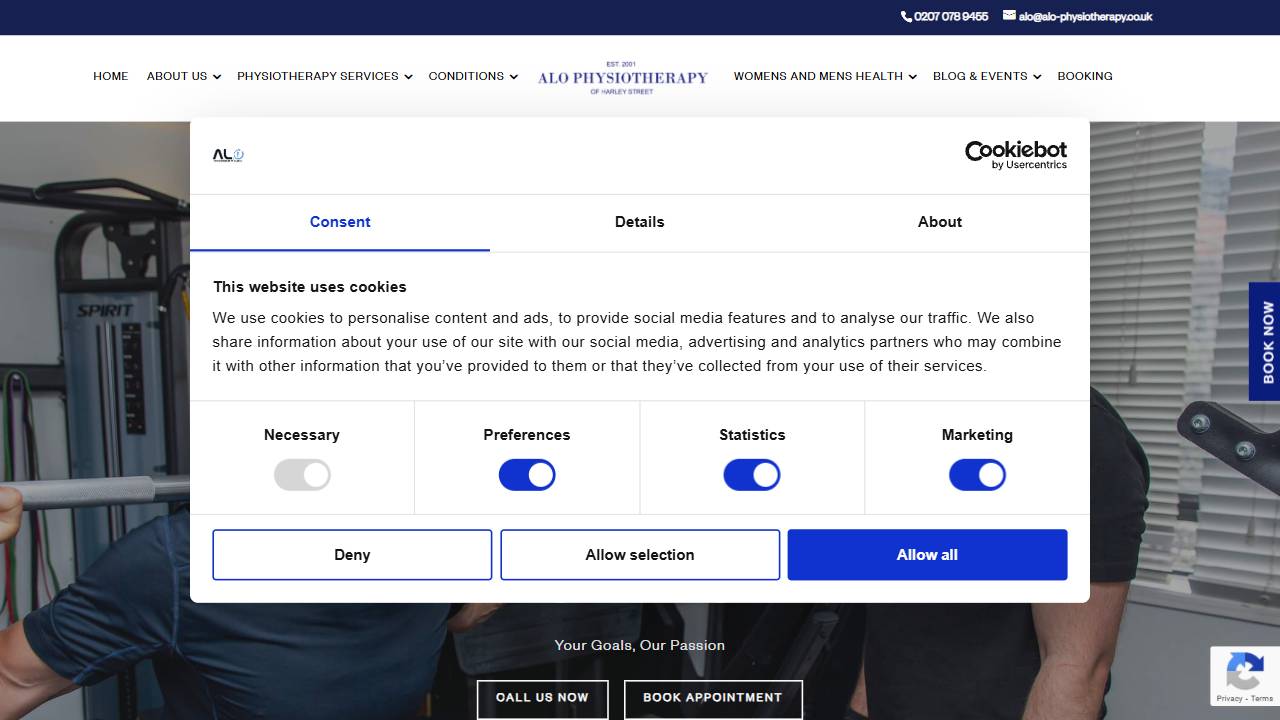Screen dimensions: 1280x720
Task: Click the Necessary label text
Action: click(x=302, y=435)
